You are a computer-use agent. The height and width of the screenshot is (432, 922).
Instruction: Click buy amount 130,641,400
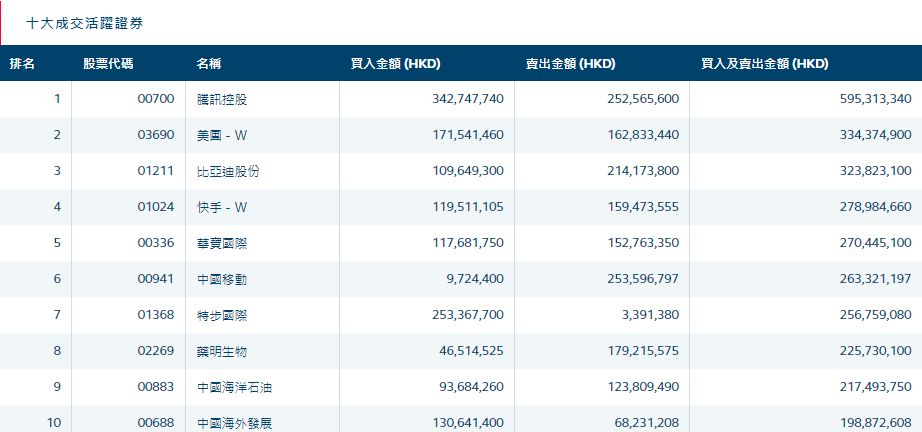point(467,423)
